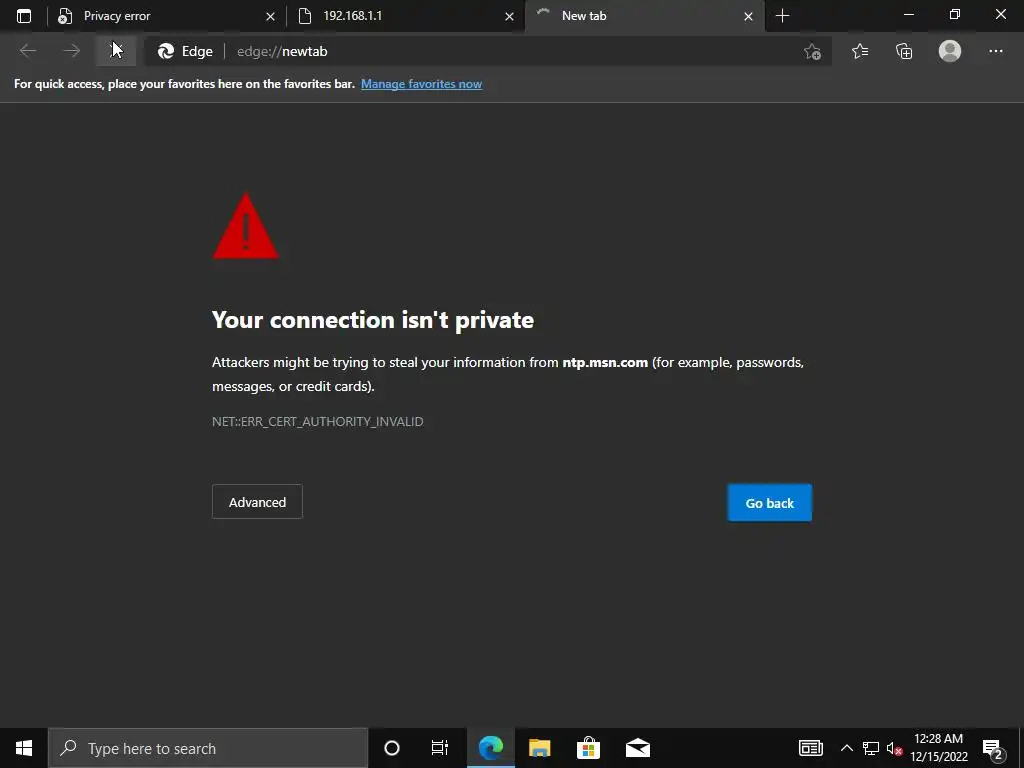
Task: Select the New tab tab
Action: pos(644,16)
